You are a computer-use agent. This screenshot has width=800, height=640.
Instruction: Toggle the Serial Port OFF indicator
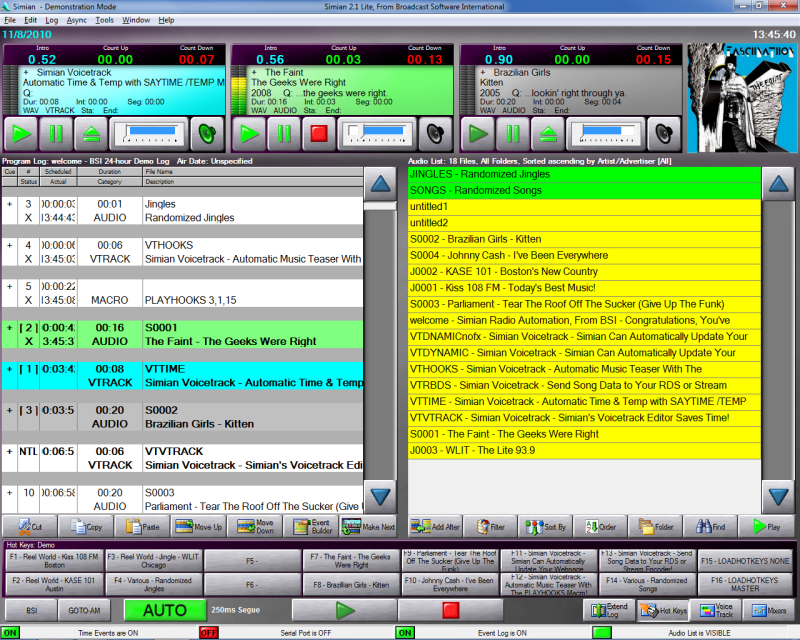coord(208,632)
